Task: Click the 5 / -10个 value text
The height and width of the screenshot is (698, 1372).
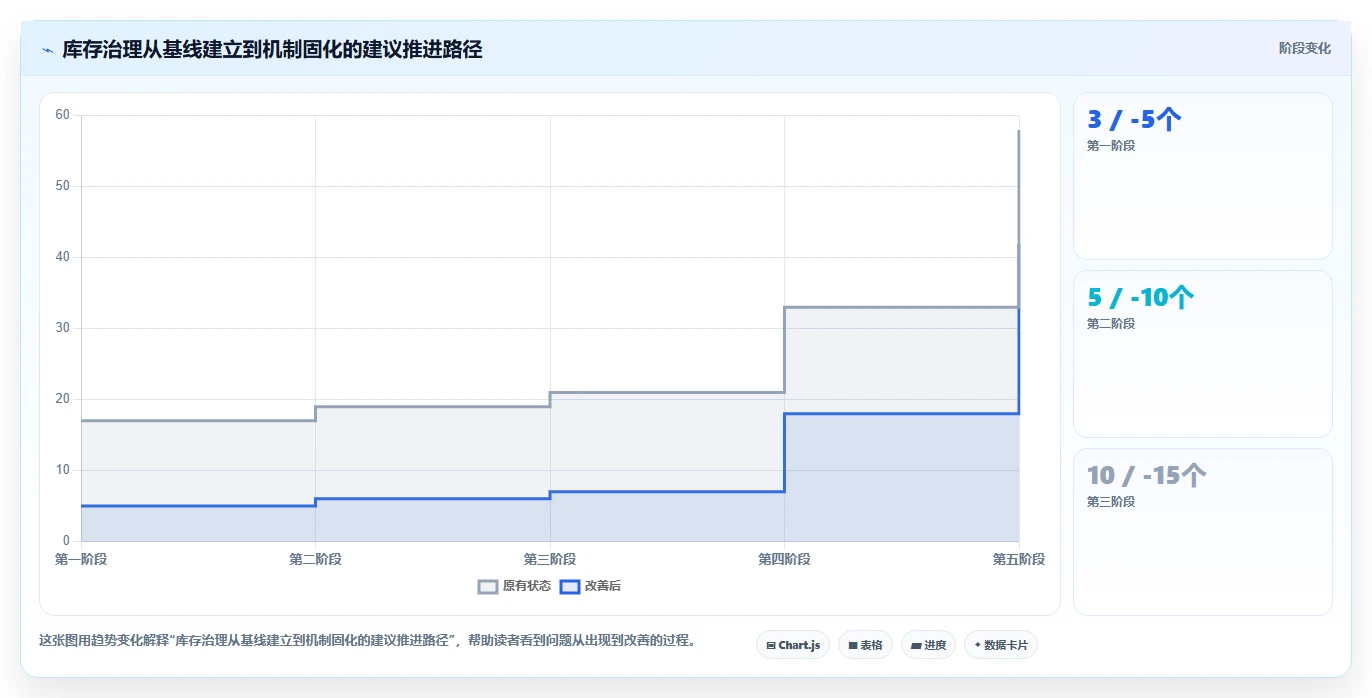Action: click(x=1141, y=298)
